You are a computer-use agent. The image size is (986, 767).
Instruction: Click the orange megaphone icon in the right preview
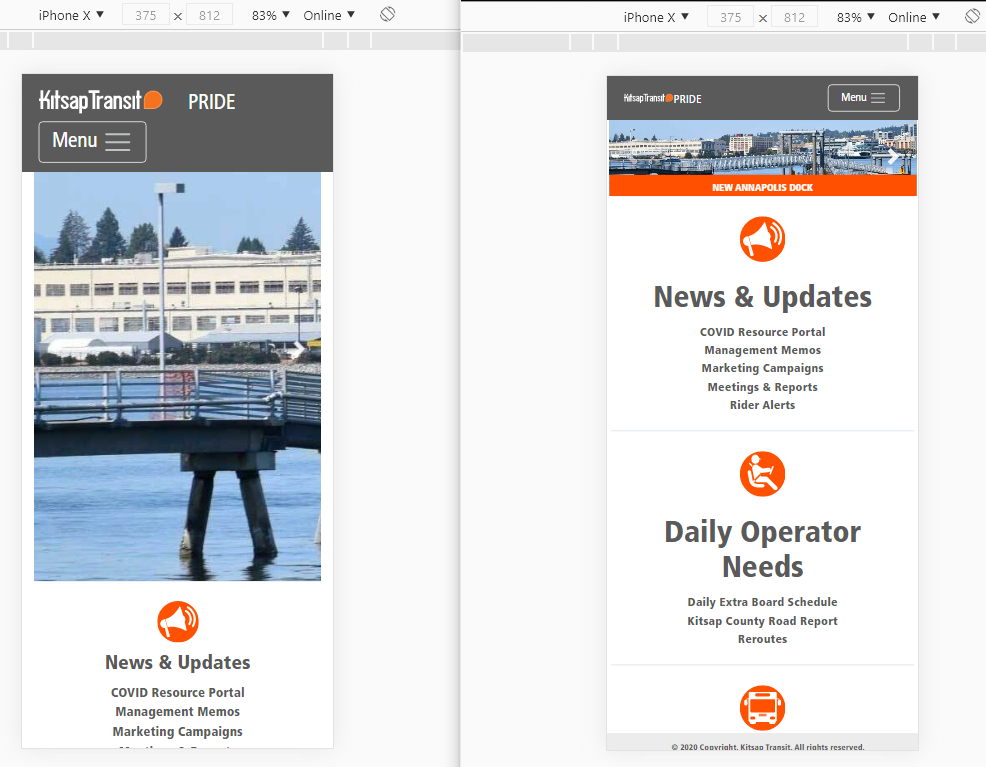coord(762,239)
